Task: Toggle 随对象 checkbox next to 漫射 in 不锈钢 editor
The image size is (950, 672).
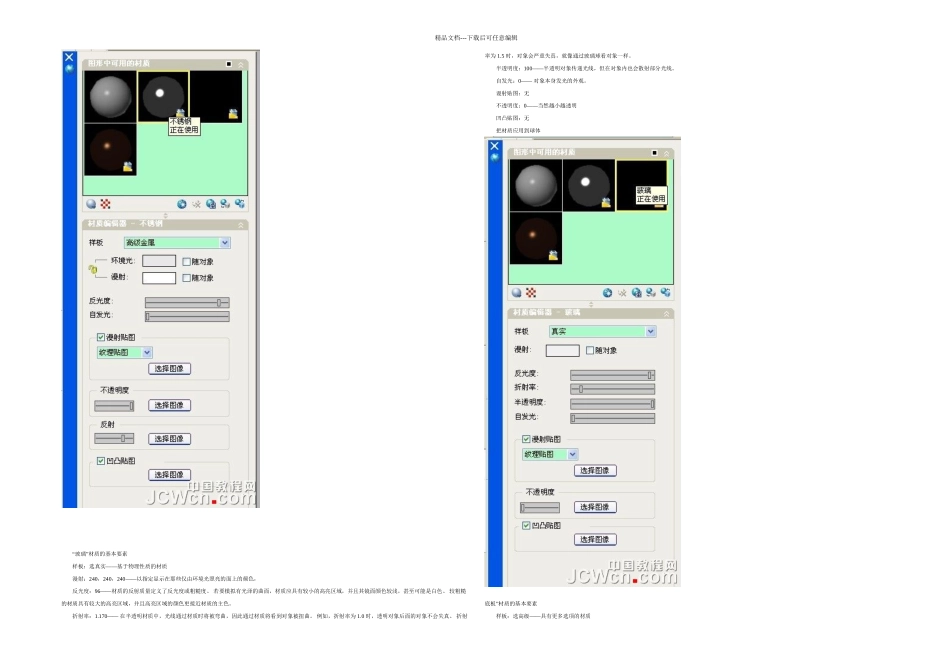Action: pos(187,278)
